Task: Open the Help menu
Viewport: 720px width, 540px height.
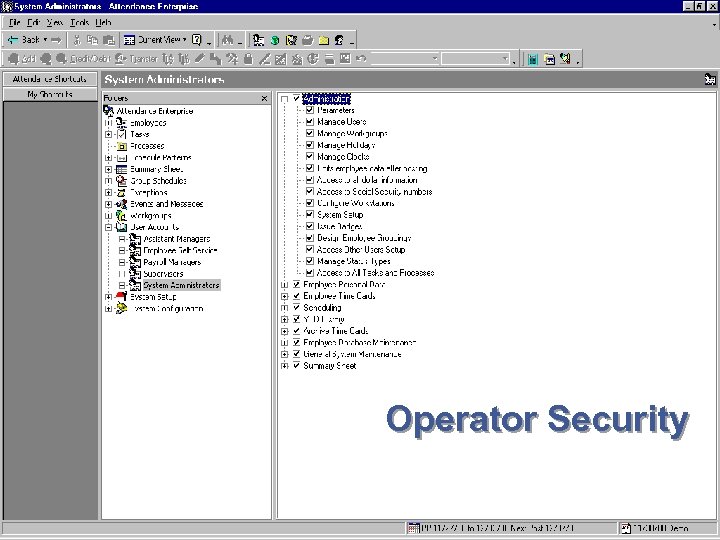Action: pyautogui.click(x=103, y=22)
